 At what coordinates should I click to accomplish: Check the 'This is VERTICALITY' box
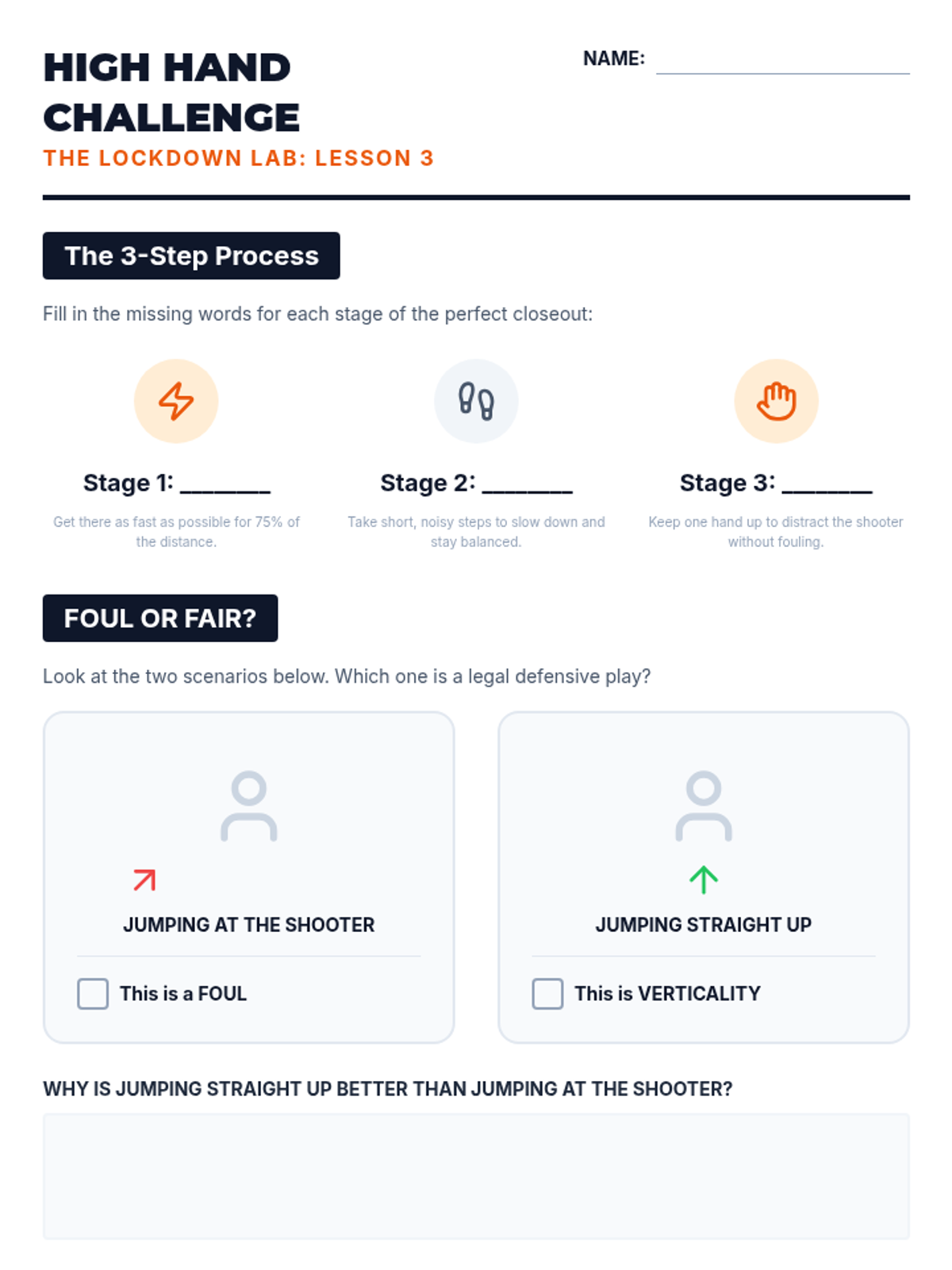pos(547,994)
